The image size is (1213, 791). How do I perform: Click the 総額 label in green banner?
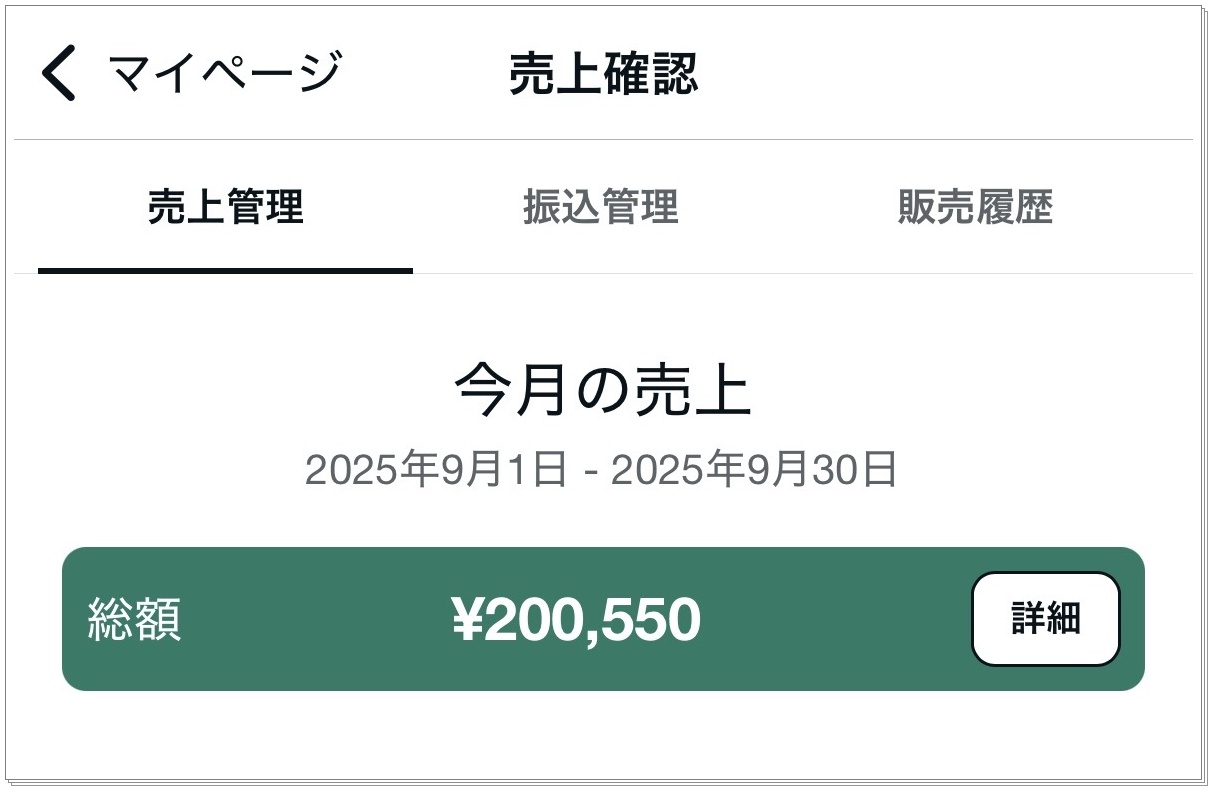click(134, 619)
